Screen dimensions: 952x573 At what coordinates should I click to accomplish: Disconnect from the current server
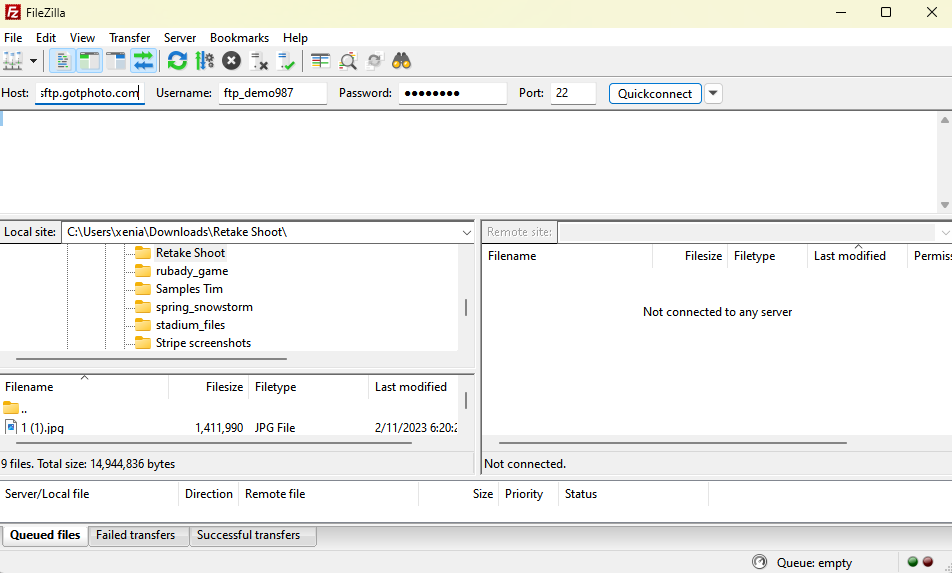[259, 61]
